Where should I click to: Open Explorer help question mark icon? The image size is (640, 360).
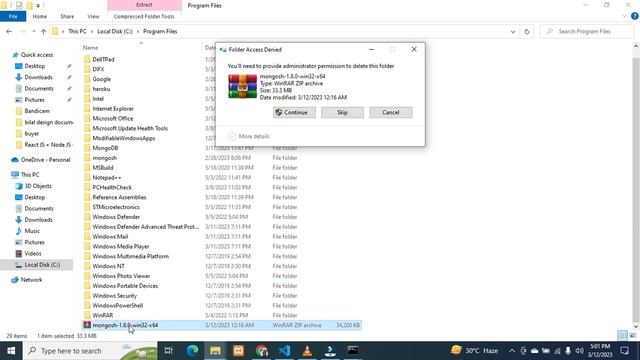pos(635,16)
